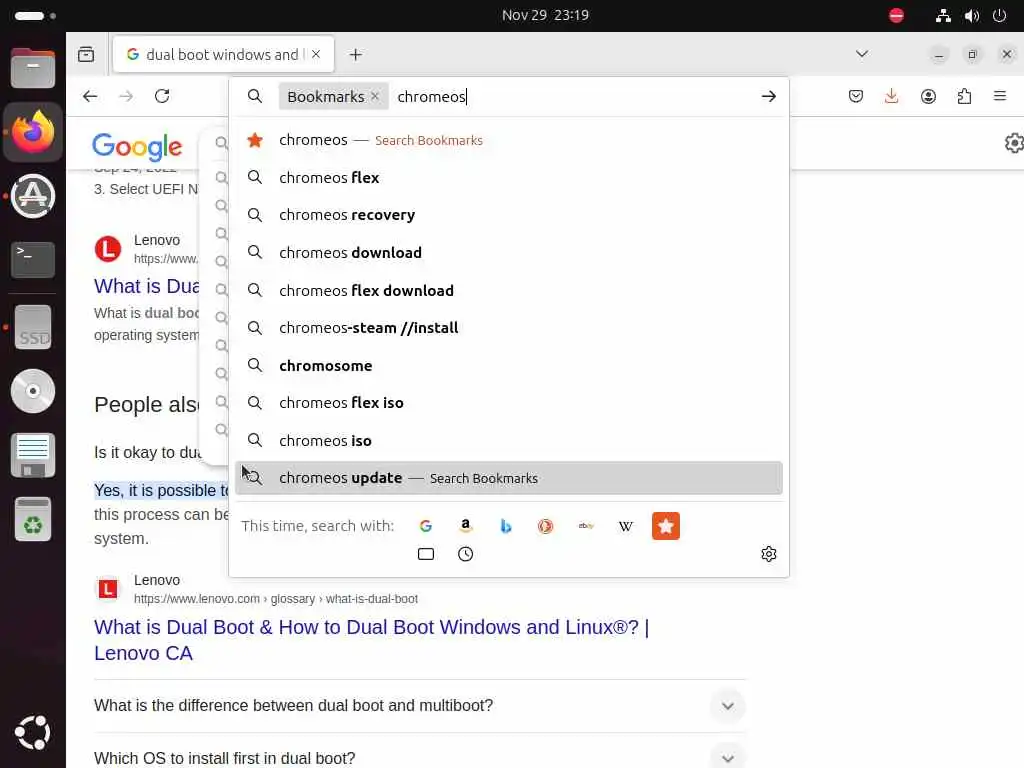1024x768 pixels.
Task: Go to Google homepage via logo
Action: coord(136,146)
